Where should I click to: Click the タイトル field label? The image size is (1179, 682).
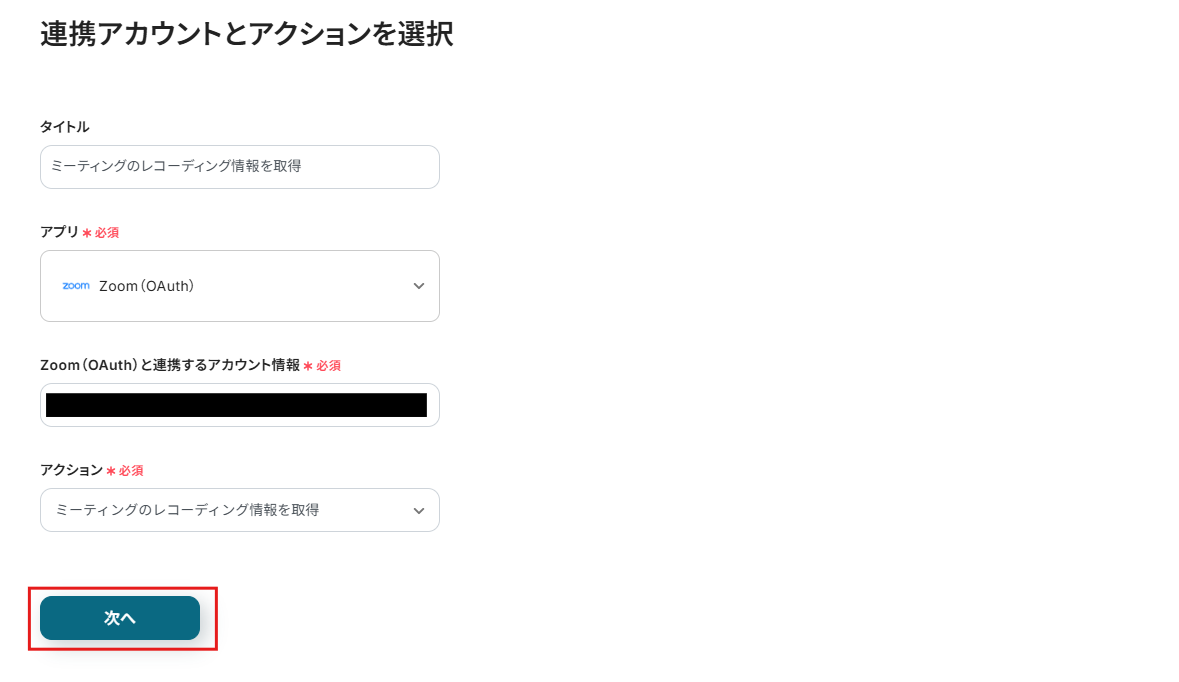point(64,126)
